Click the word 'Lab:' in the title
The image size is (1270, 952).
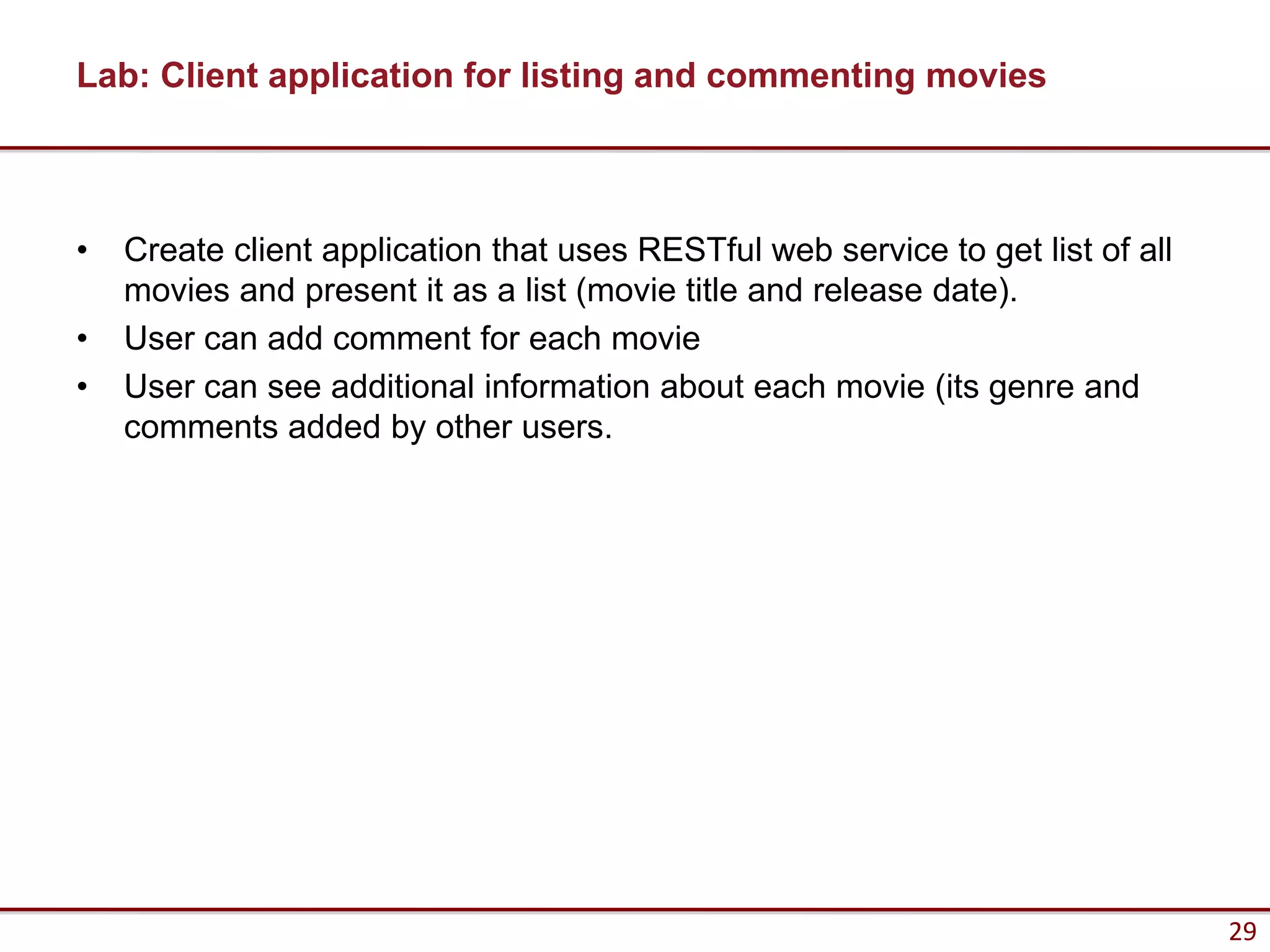click(113, 76)
